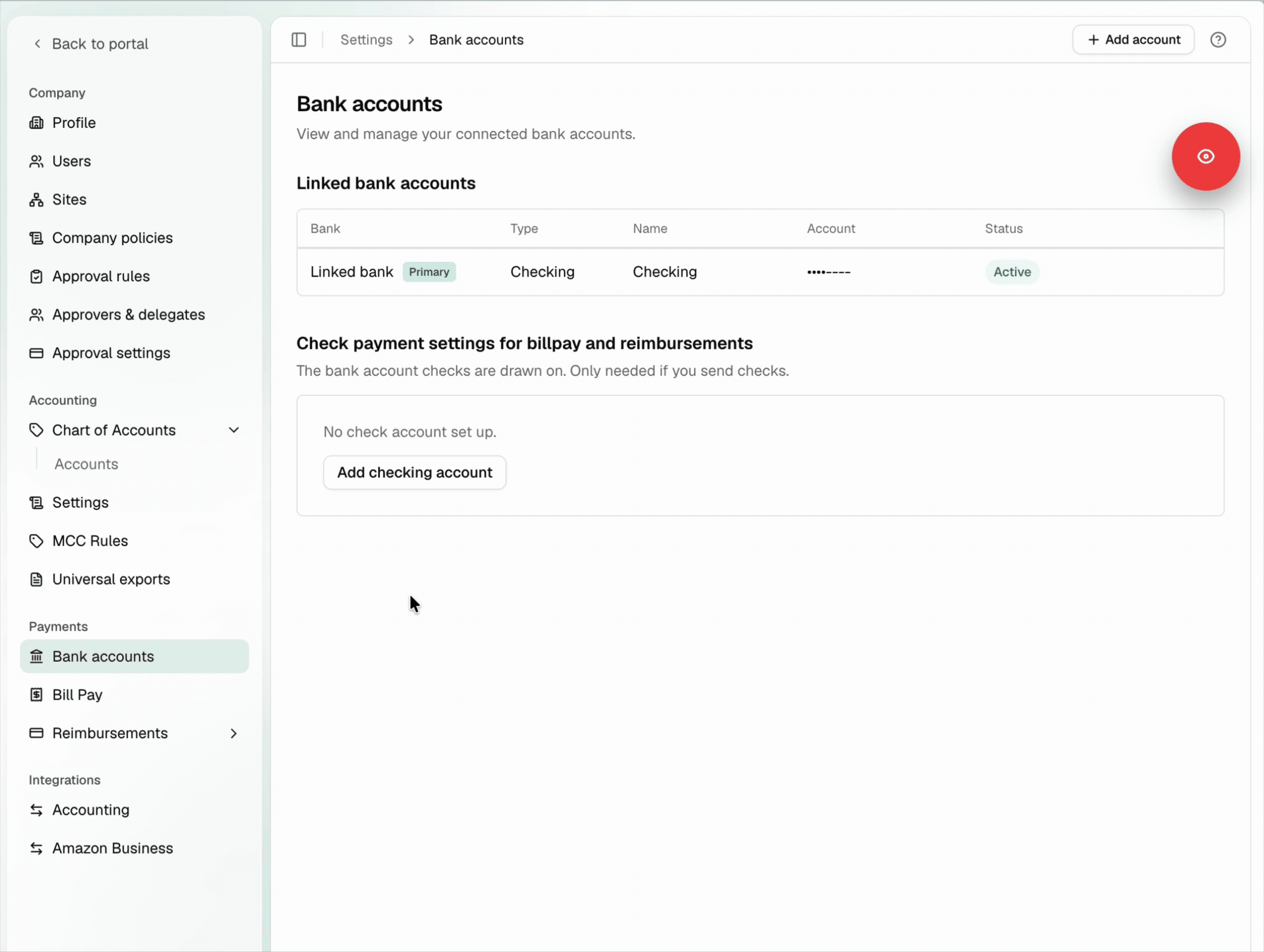
Task: Go Back to portal
Action: click(91, 44)
